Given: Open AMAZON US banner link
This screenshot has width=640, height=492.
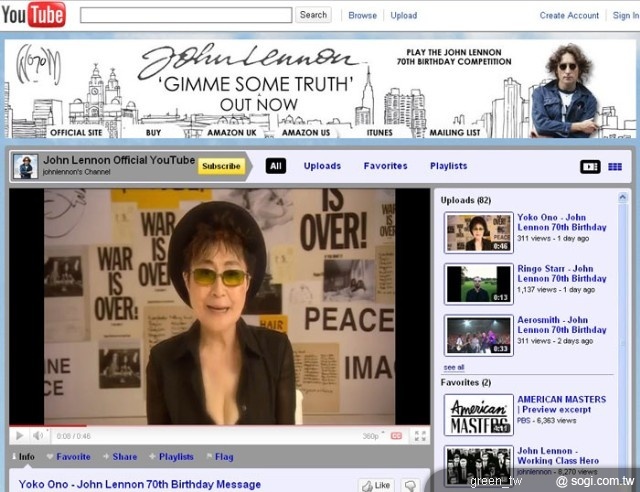Looking at the screenshot, I should [x=306, y=132].
